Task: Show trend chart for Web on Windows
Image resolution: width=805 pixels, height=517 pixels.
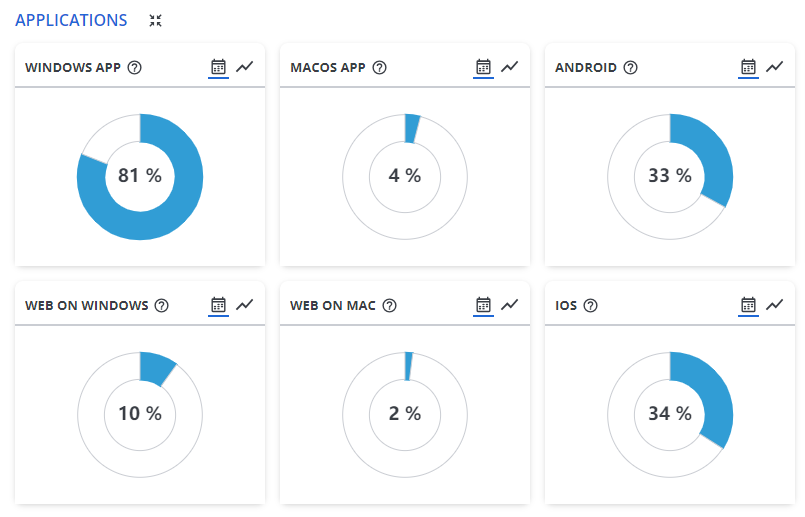Action: pos(245,305)
